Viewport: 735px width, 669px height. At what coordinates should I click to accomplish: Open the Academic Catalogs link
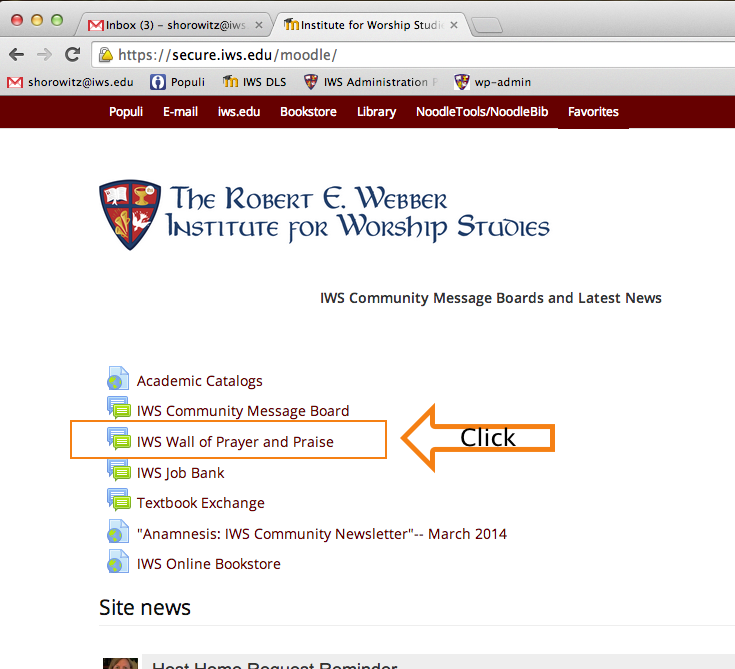(x=200, y=381)
